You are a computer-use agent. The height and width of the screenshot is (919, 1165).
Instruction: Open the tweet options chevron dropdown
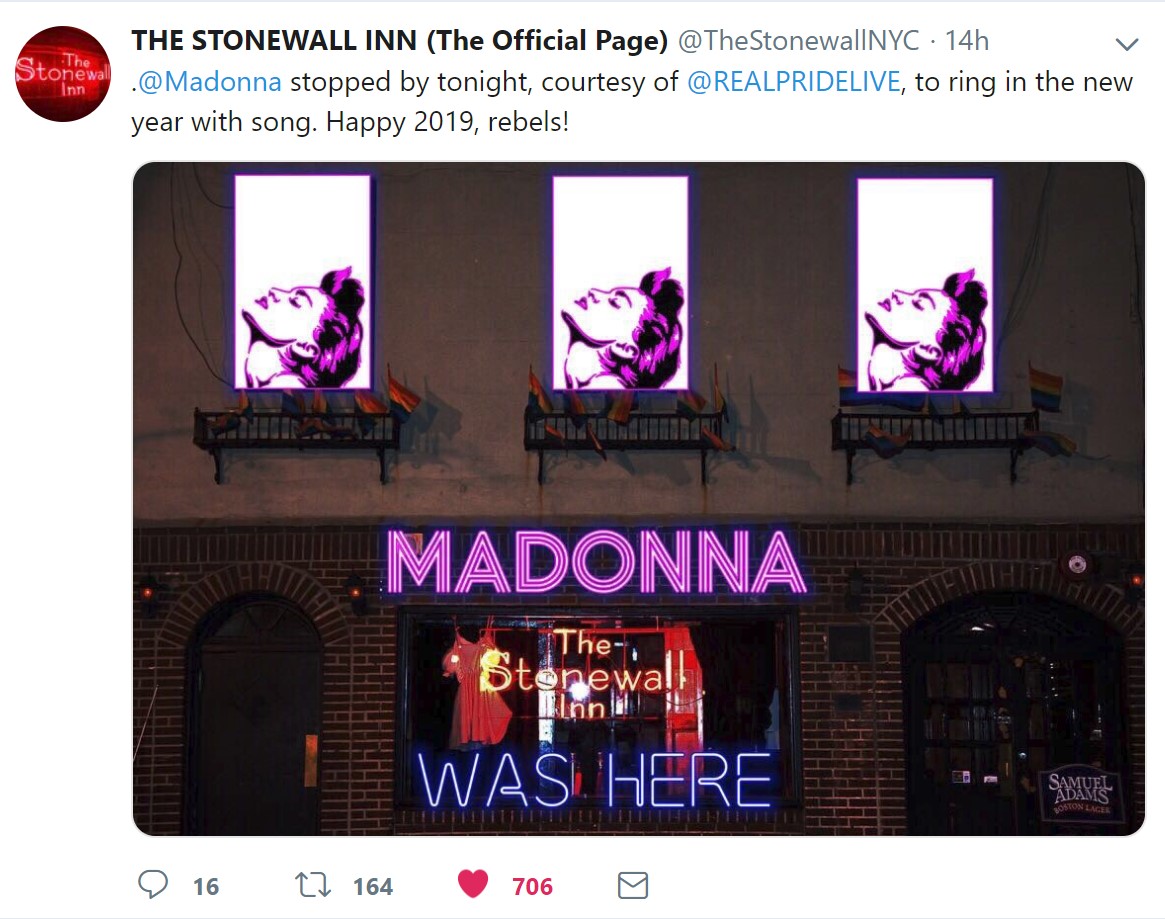tap(1127, 45)
